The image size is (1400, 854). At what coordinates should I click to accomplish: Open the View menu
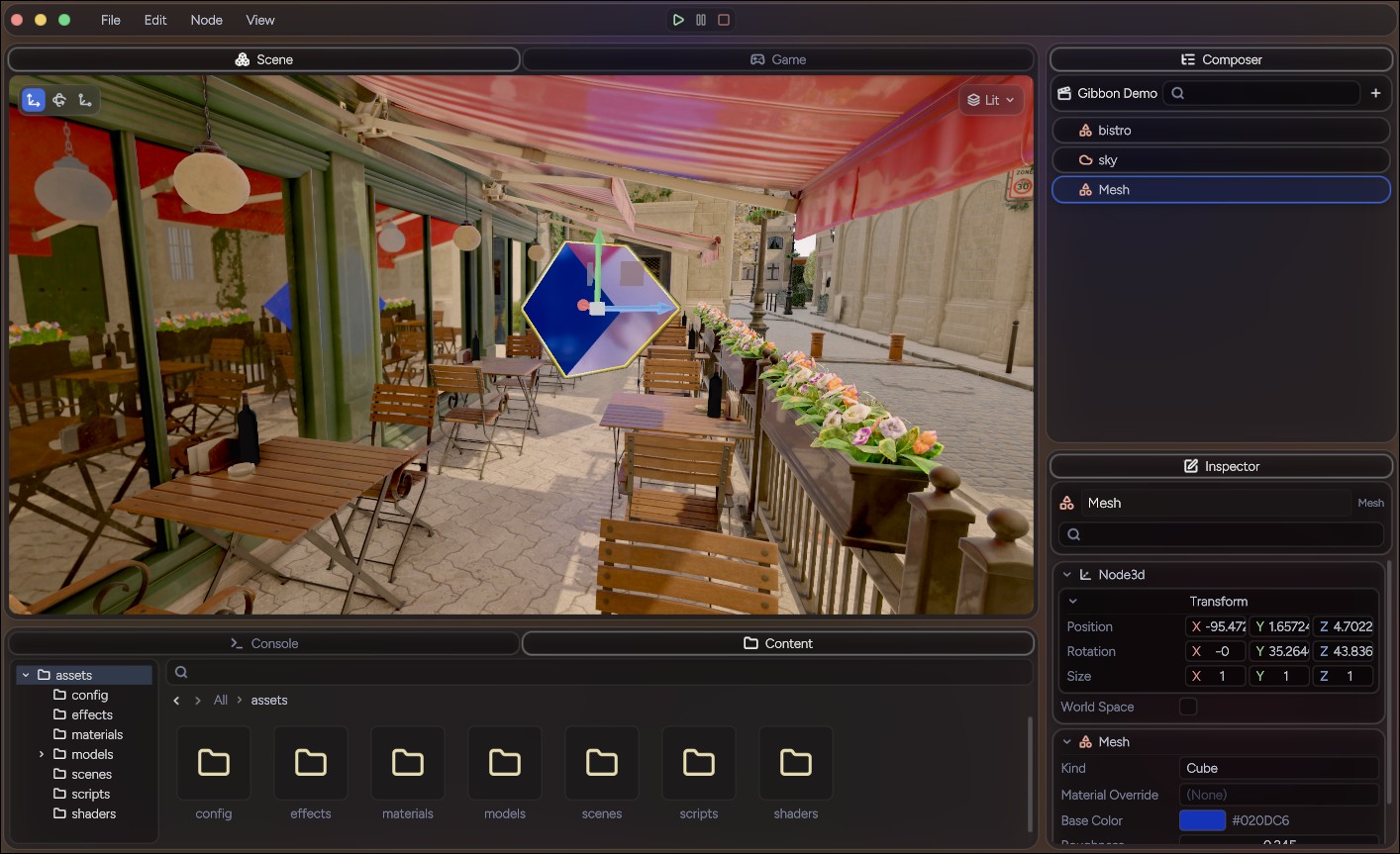pyautogui.click(x=260, y=20)
